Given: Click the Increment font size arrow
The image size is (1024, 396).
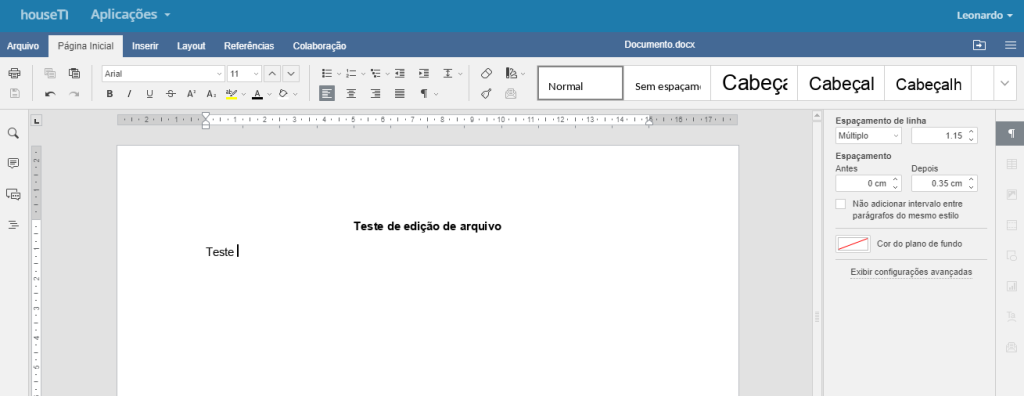Looking at the screenshot, I should pos(273,73).
